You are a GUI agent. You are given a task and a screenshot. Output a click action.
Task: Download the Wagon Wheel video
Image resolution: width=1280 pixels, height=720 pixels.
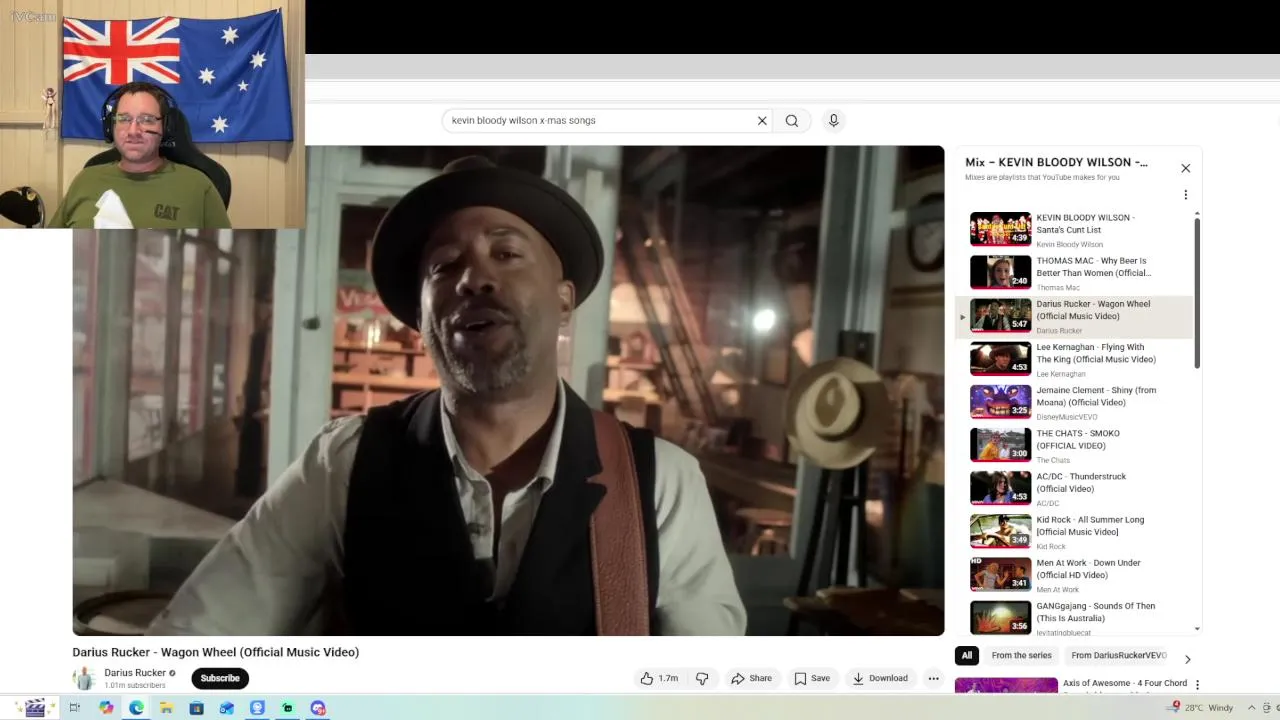[880, 678]
